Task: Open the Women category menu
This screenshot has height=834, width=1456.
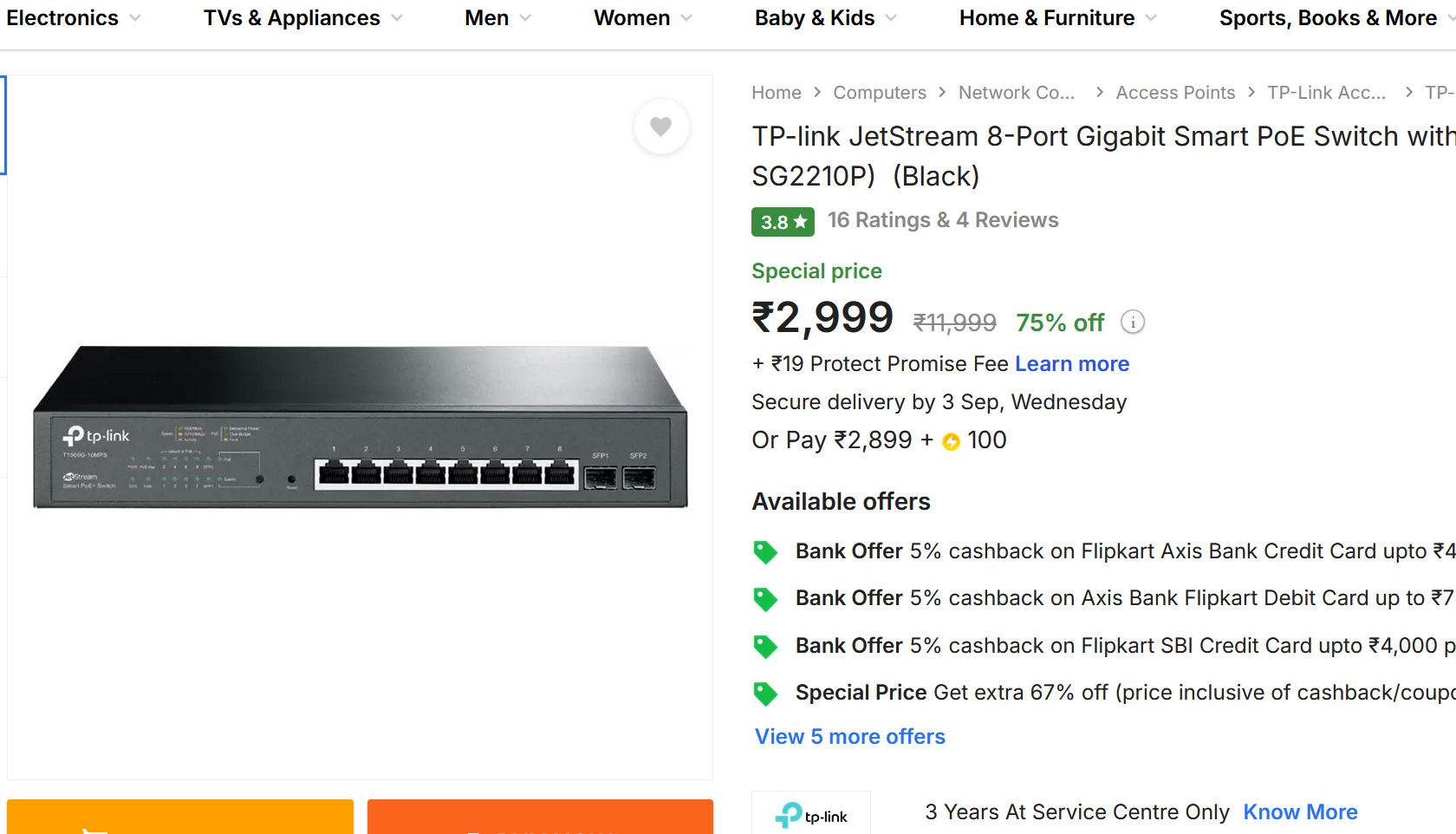Action: point(642,18)
